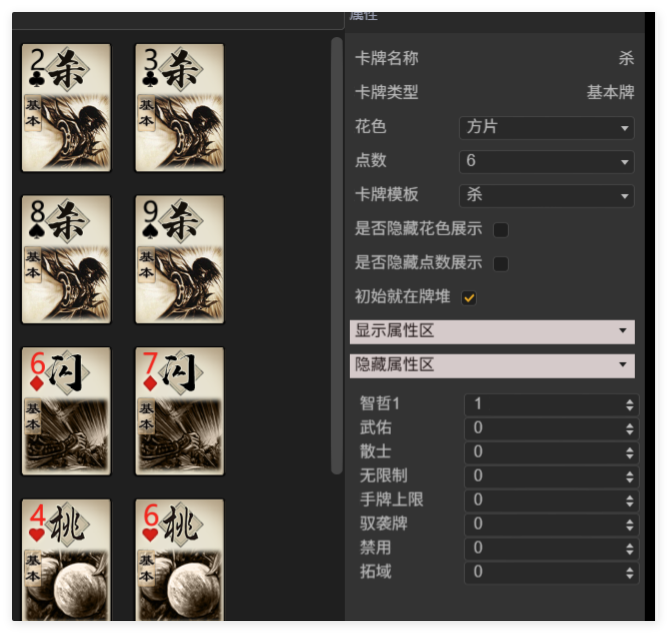Uncheck 初始就在牌堆 checkbox
The image size is (670, 633).
click(469, 298)
